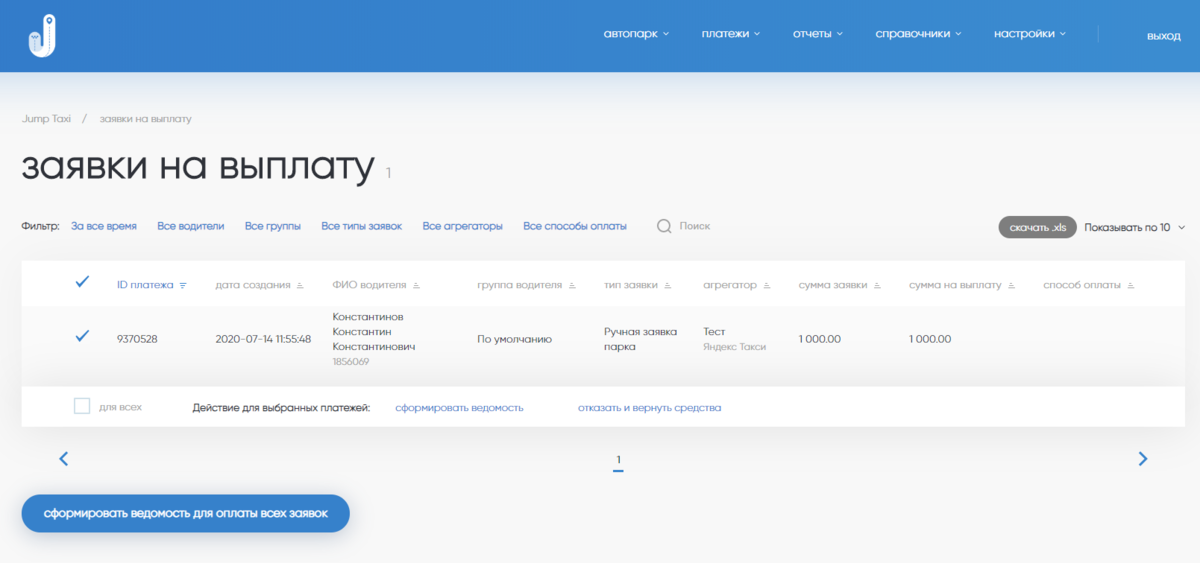Image resolution: width=1200 pixels, height=563 pixels.
Task: Go to previous page with left arrow
Action: tap(64, 459)
